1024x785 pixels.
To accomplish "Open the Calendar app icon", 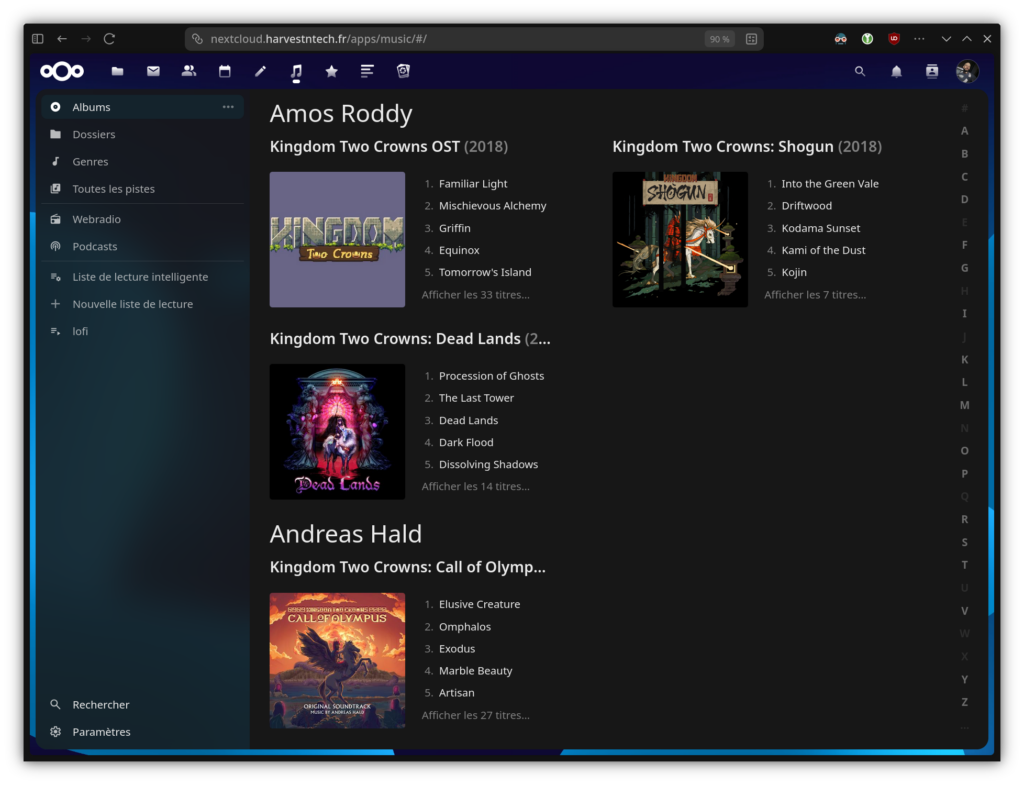I will (224, 71).
